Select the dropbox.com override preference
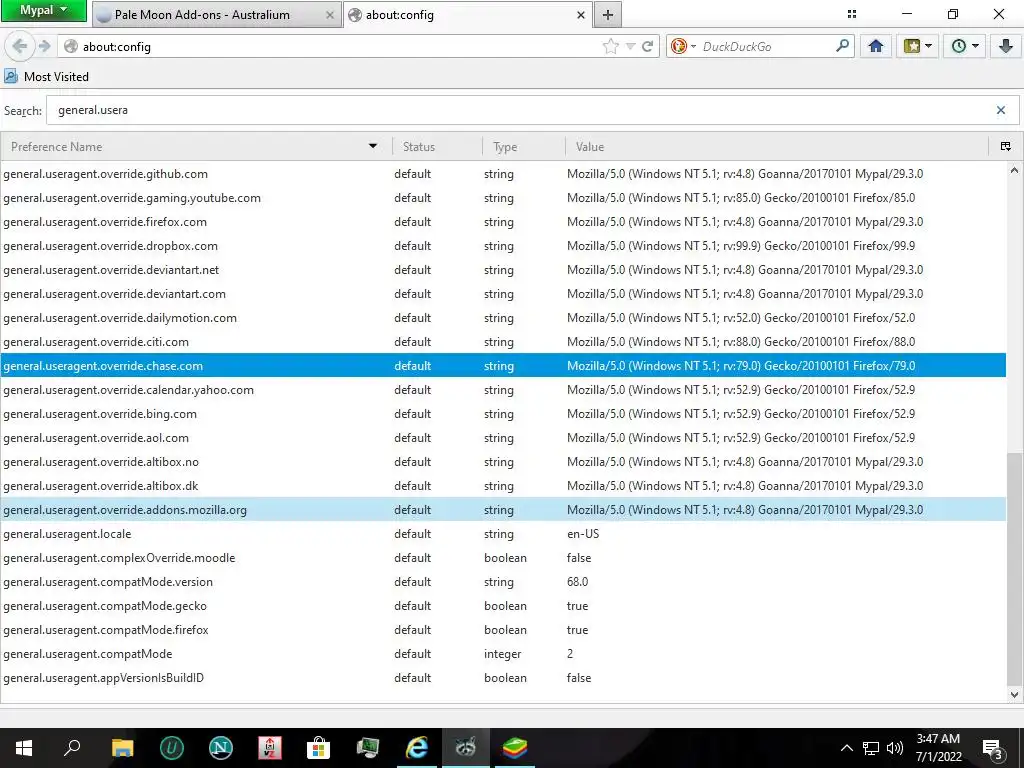This screenshot has height=768, width=1024. click(503, 246)
